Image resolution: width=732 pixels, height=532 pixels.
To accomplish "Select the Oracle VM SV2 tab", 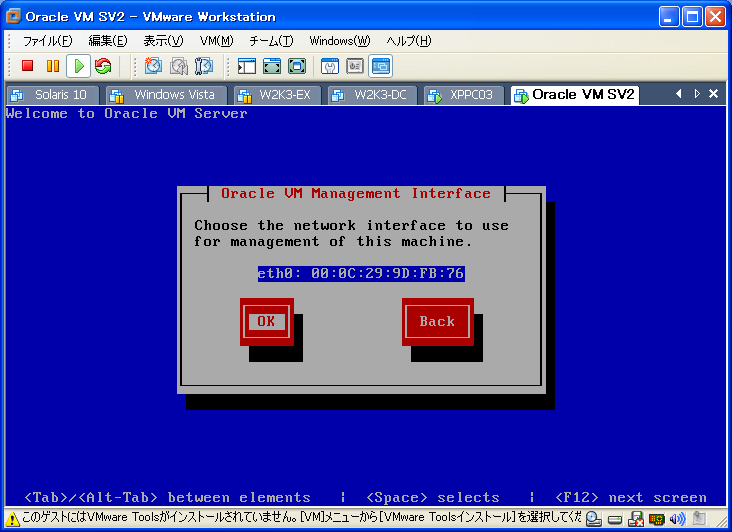I will coord(575,95).
